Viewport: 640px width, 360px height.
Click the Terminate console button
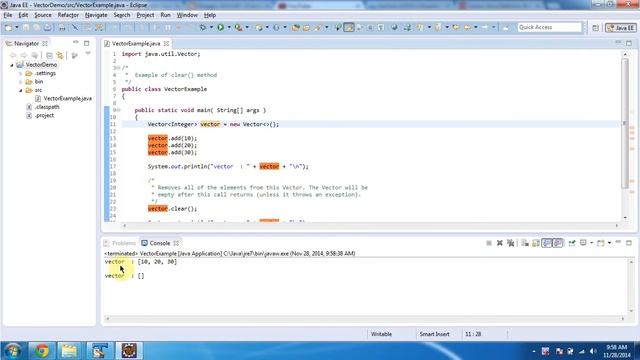click(x=489, y=243)
